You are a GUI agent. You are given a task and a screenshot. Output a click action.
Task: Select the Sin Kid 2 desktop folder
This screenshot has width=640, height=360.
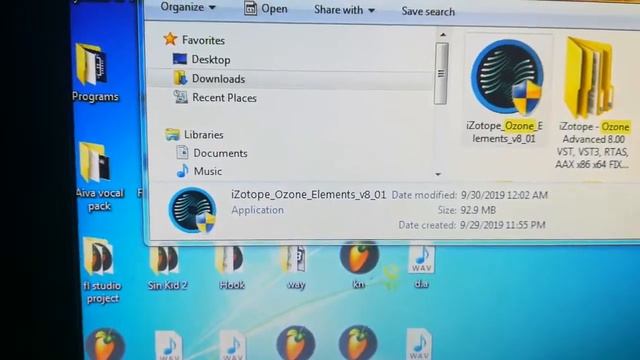(x=167, y=267)
